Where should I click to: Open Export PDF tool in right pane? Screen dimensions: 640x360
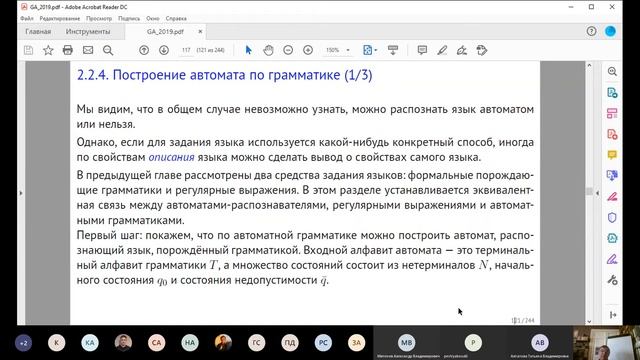[x=612, y=93]
